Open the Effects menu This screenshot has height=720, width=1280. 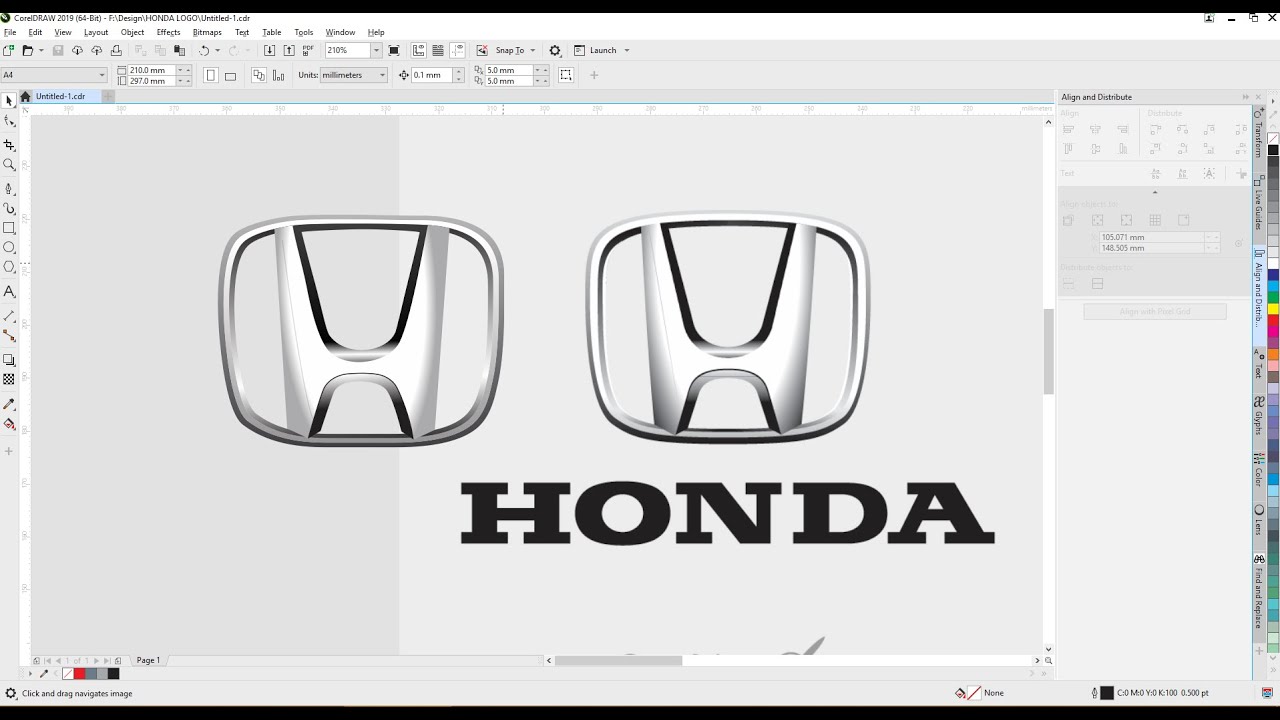pos(168,32)
